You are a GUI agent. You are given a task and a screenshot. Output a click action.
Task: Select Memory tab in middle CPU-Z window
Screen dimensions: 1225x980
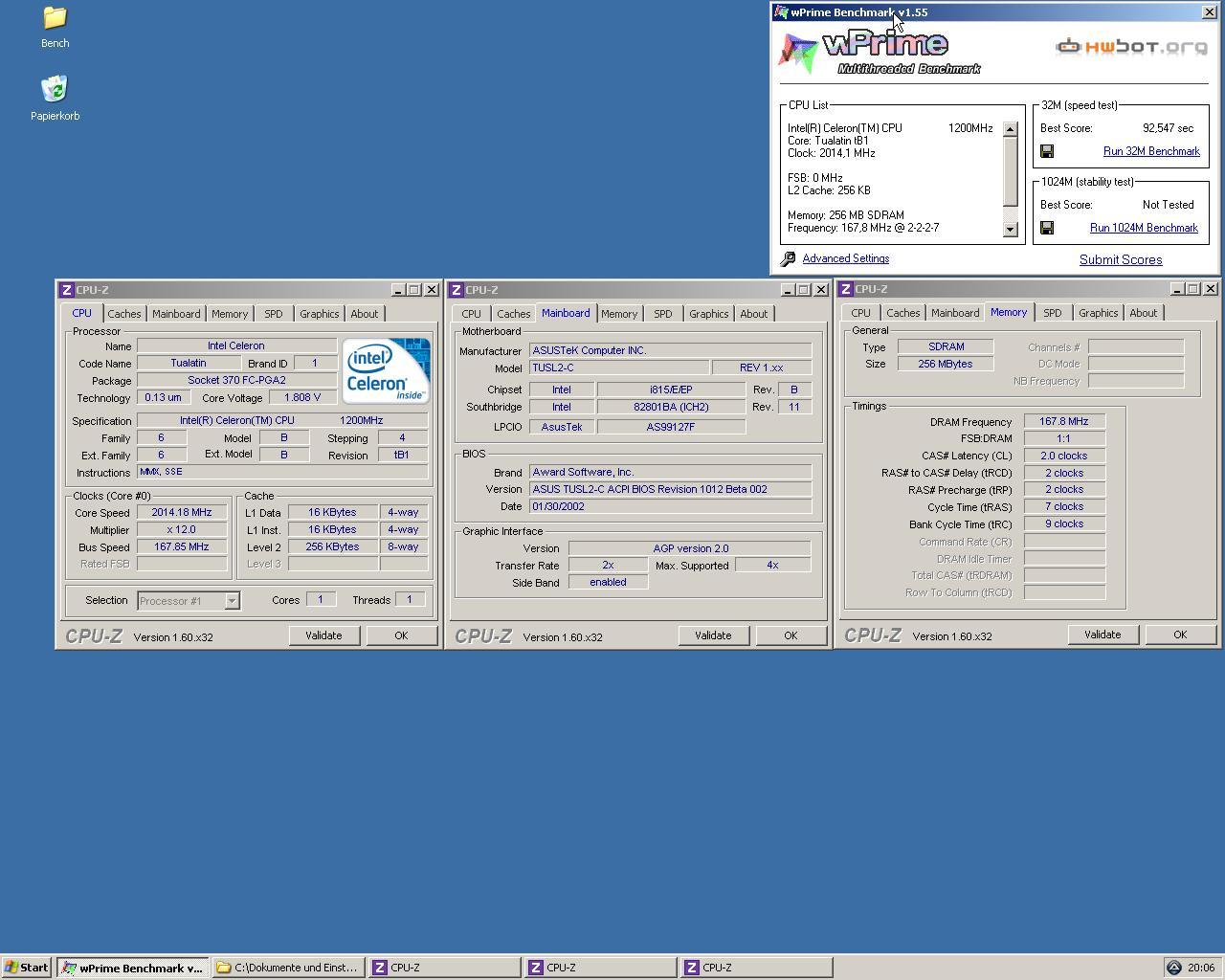[619, 314]
